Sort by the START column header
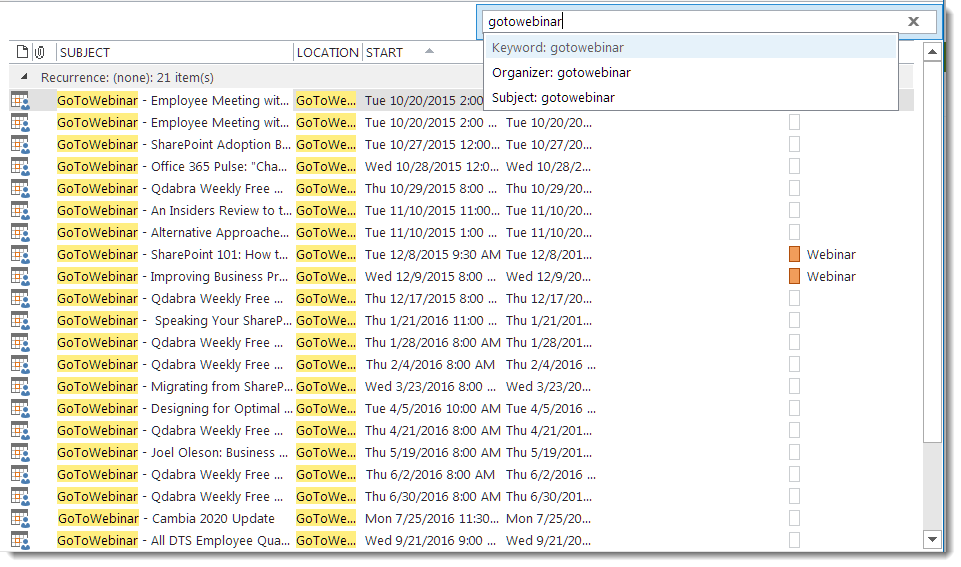Image resolution: width=961 pixels, height=567 pixels. point(385,52)
